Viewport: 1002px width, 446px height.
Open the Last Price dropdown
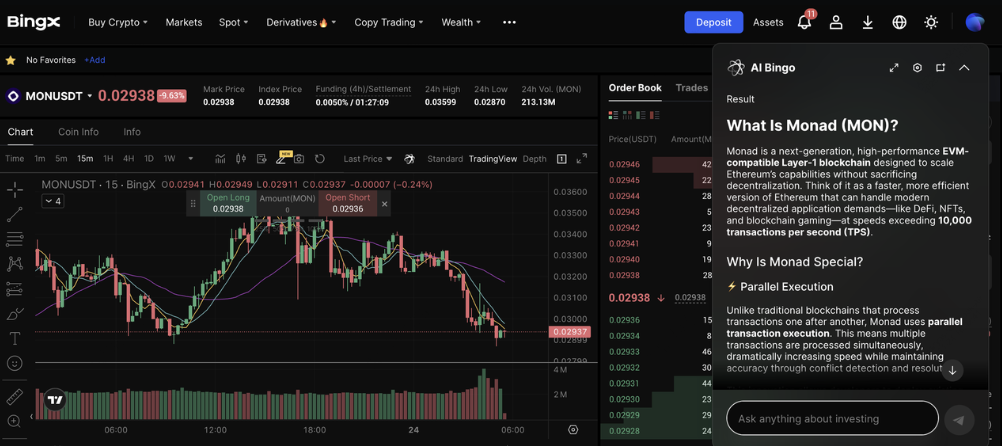coord(367,159)
